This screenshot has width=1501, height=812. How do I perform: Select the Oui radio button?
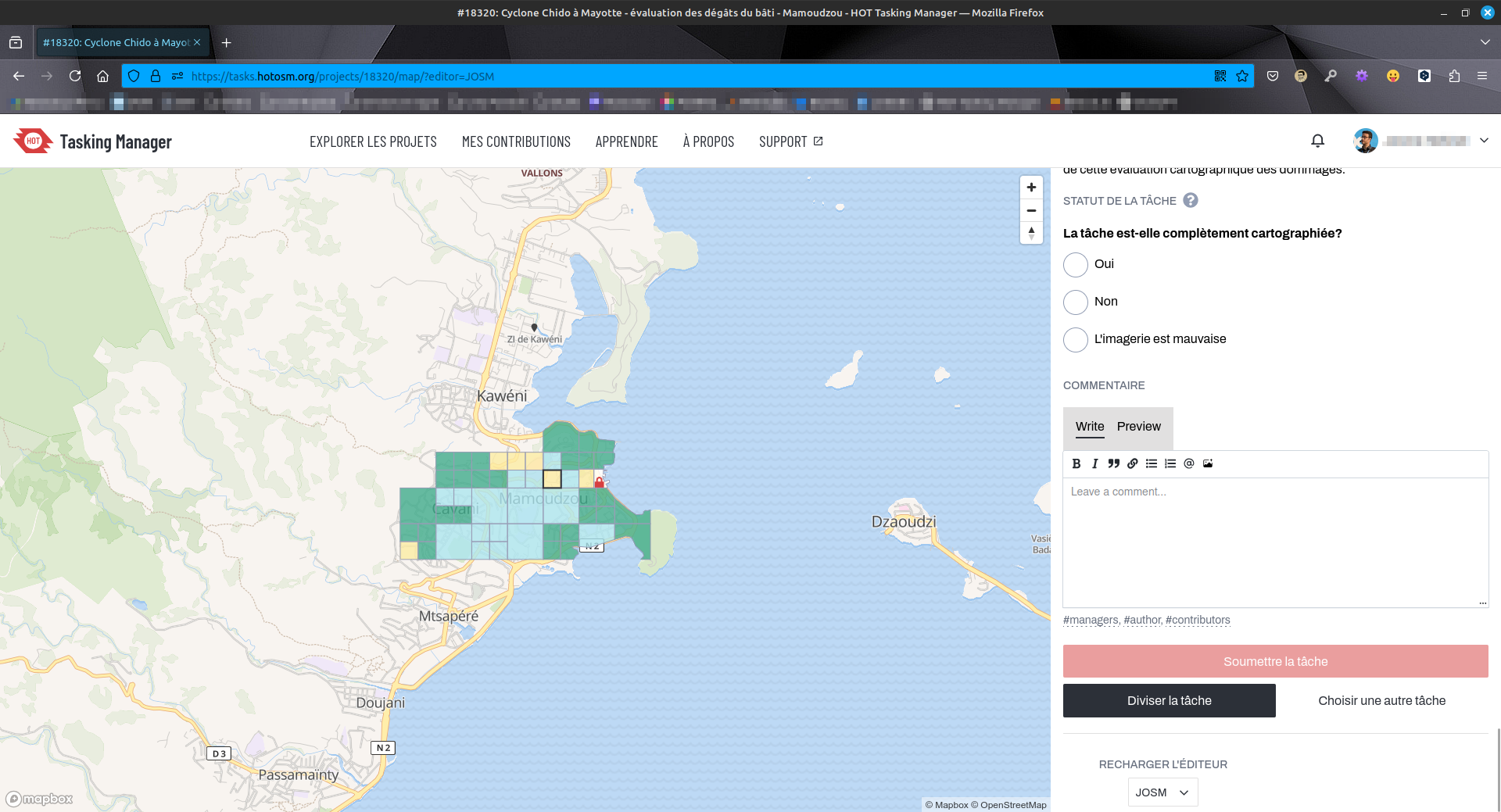1076,265
